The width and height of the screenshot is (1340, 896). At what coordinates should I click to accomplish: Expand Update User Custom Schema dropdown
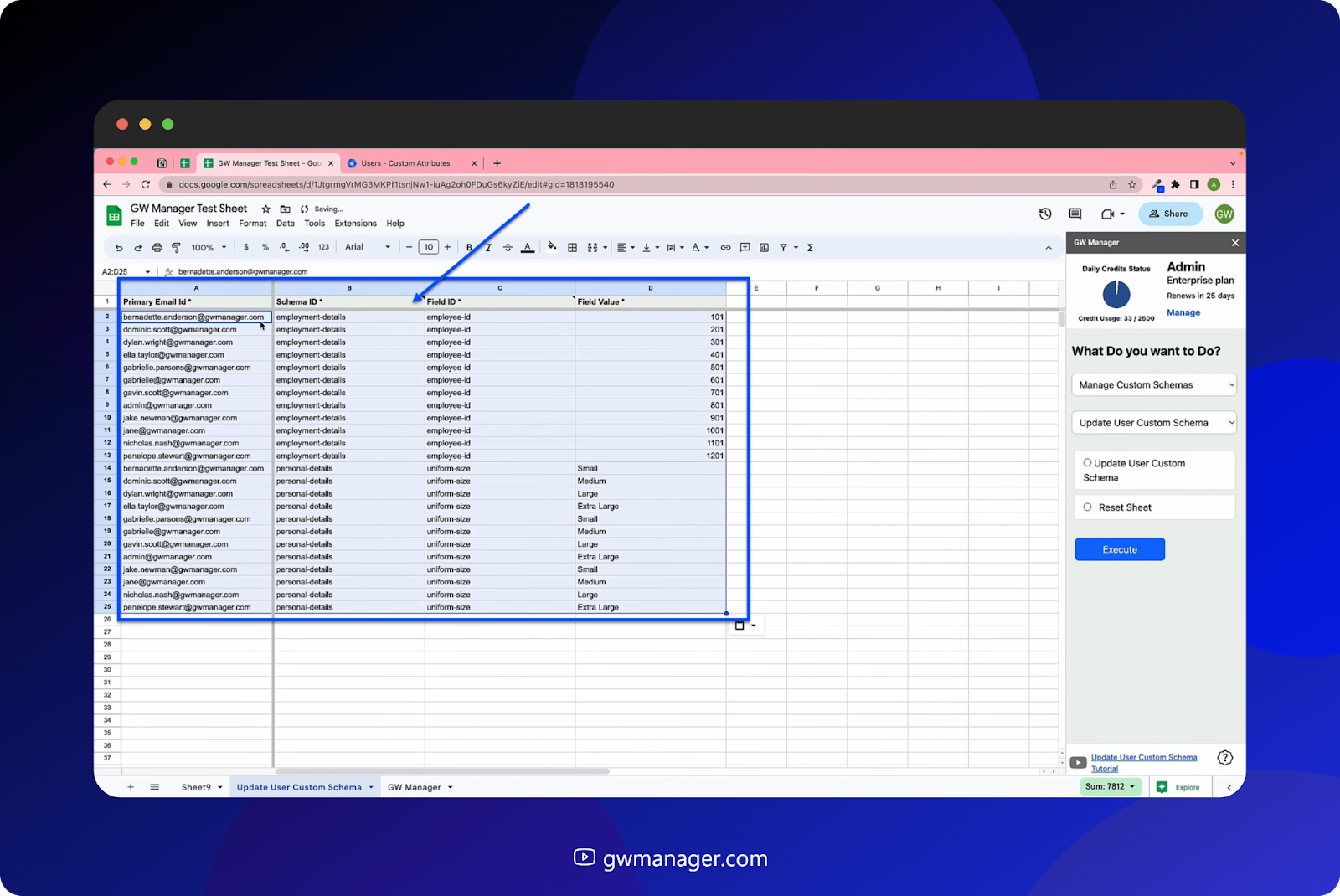click(x=1154, y=423)
